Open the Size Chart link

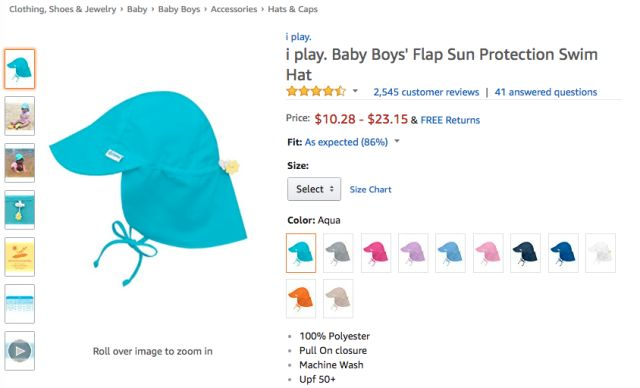pyautogui.click(x=371, y=189)
